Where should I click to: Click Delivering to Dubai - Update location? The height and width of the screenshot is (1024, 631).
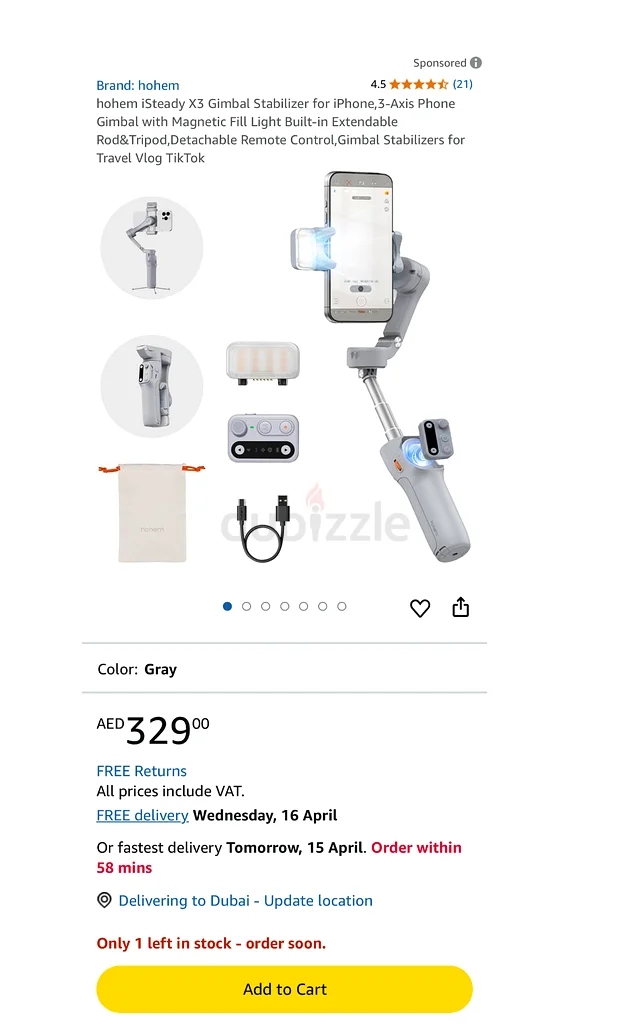(246, 901)
